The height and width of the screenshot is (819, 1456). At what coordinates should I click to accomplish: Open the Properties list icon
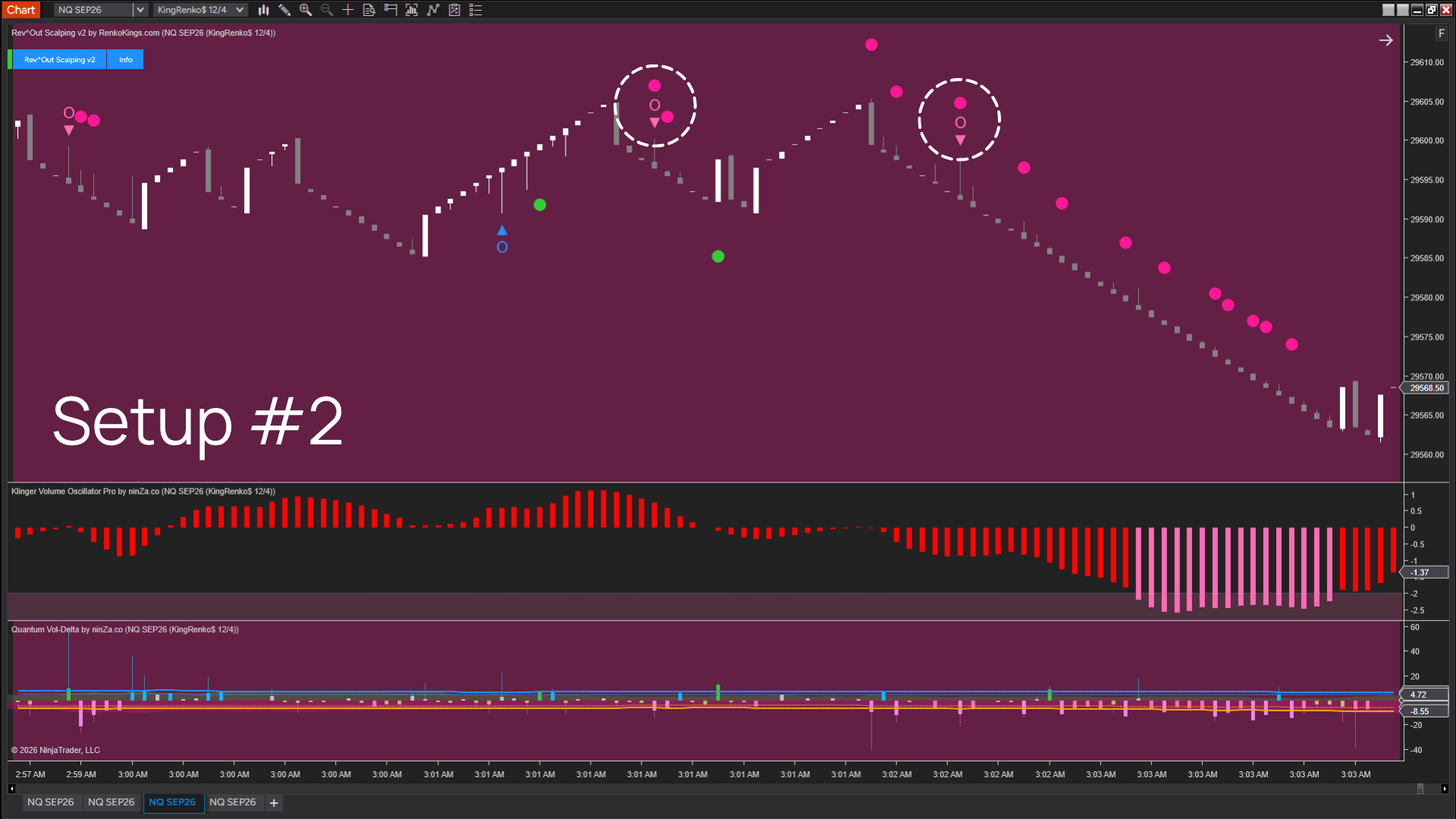[x=475, y=10]
